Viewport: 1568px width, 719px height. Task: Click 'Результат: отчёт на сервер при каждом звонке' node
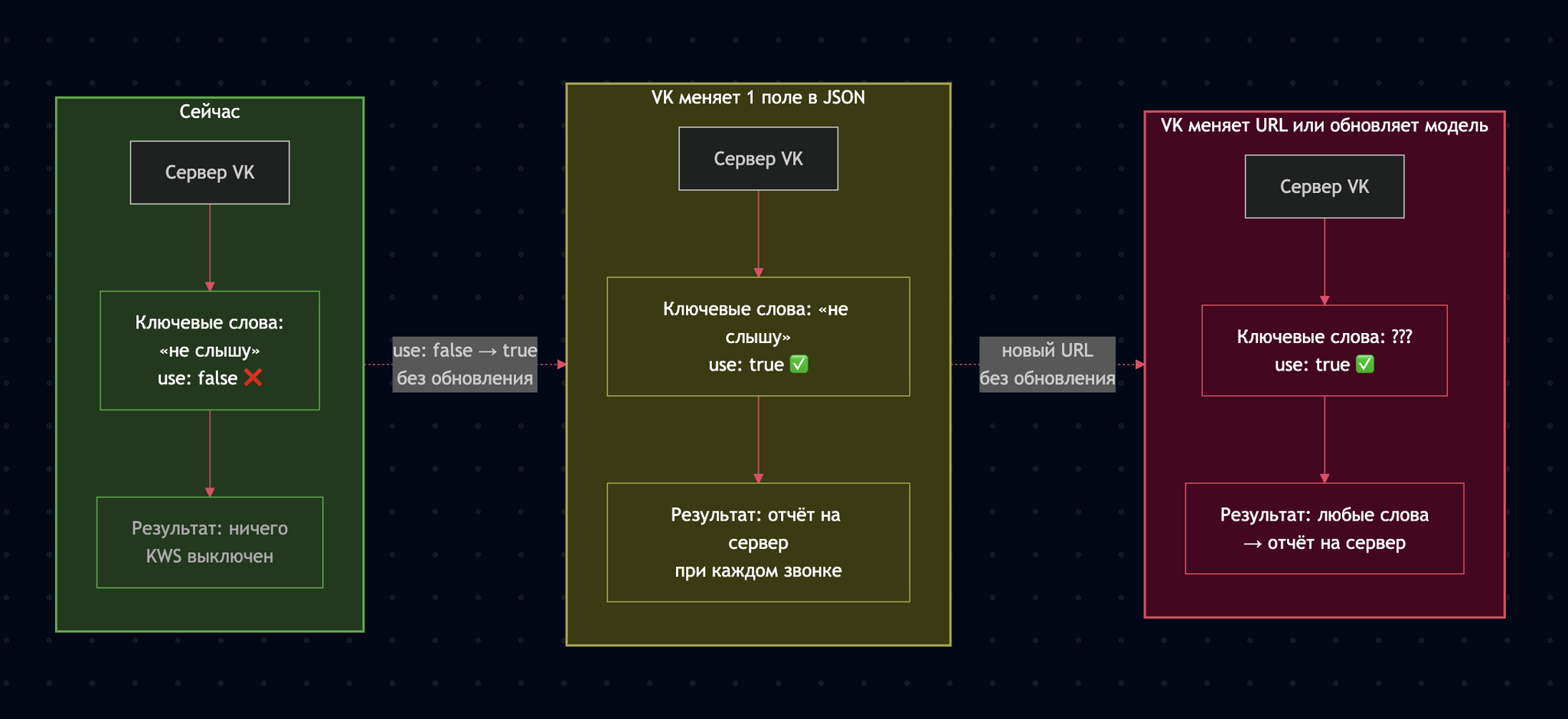[758, 542]
